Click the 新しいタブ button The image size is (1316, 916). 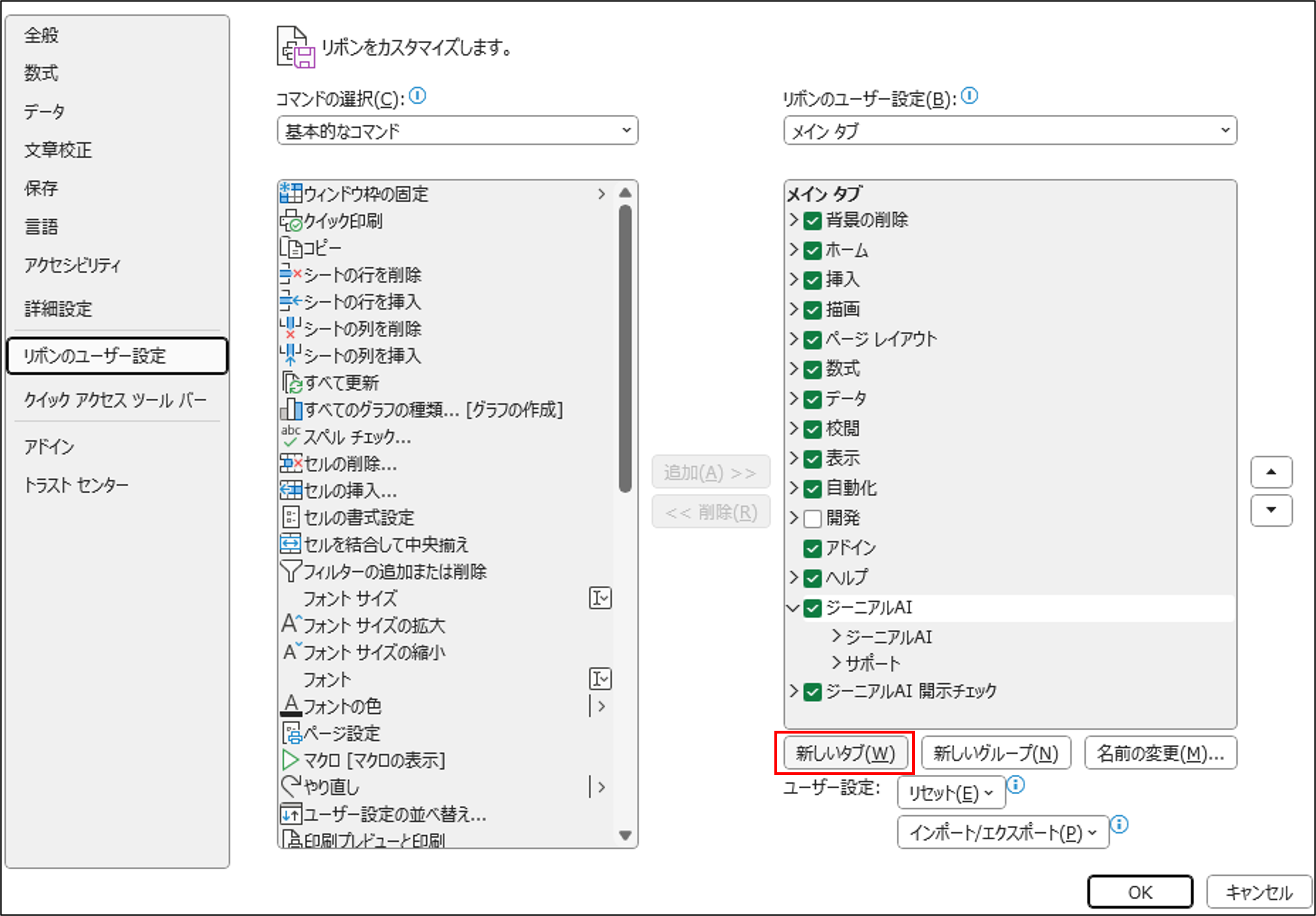[845, 753]
